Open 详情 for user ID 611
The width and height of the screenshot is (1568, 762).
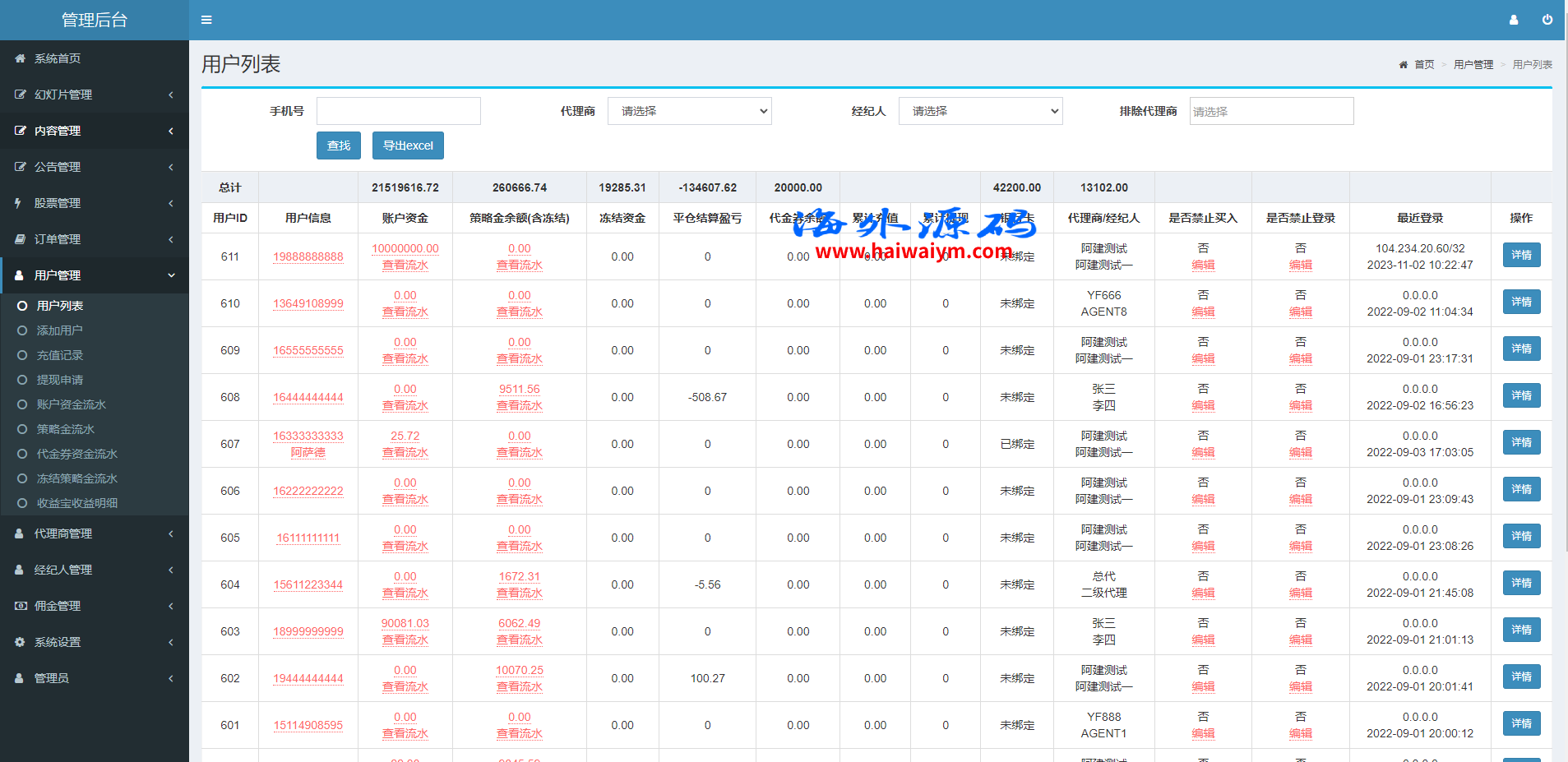[x=1521, y=255]
